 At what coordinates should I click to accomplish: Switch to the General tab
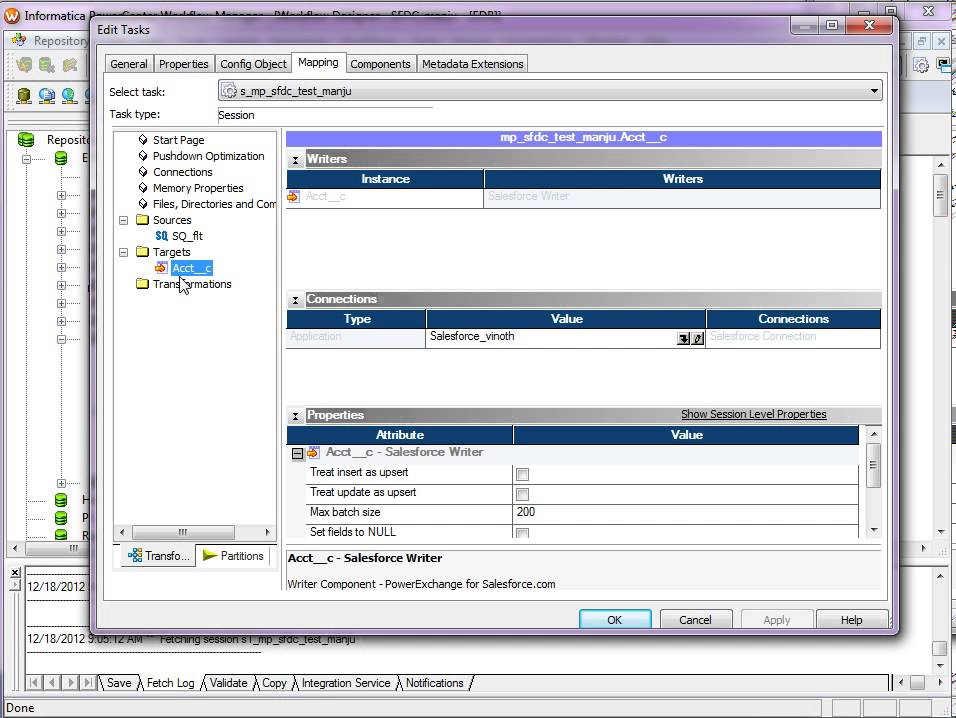tap(129, 64)
